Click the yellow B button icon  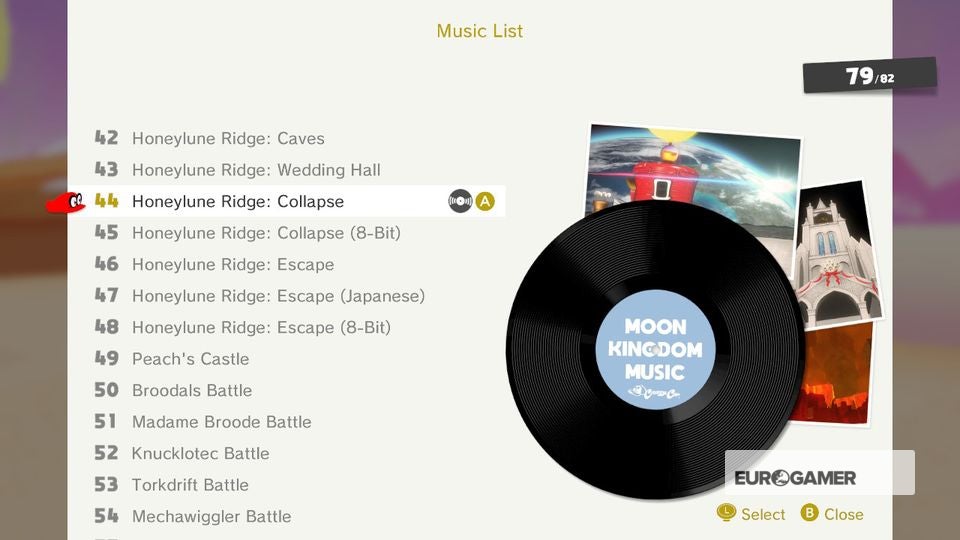[809, 512]
